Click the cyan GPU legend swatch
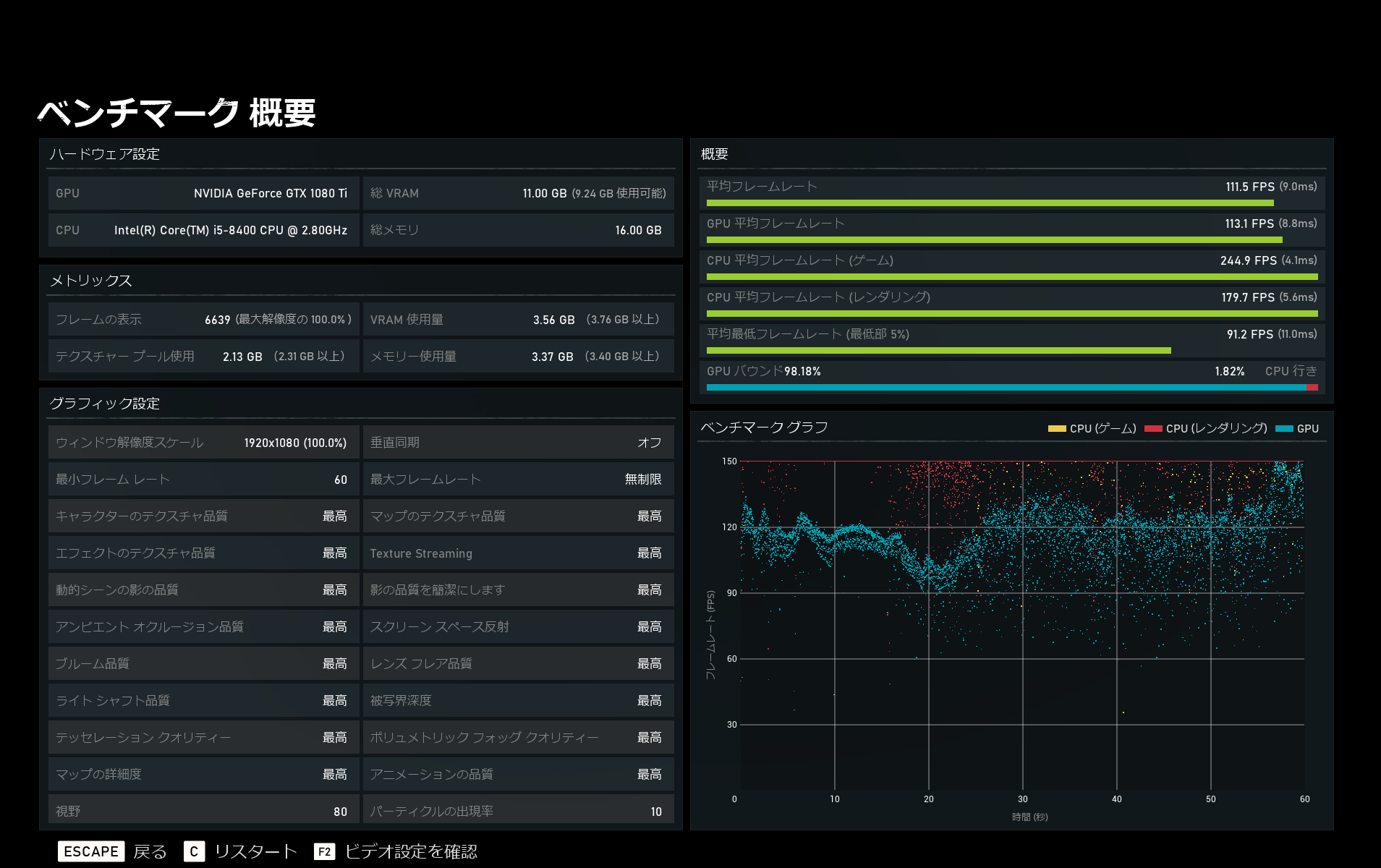 coord(1284,429)
